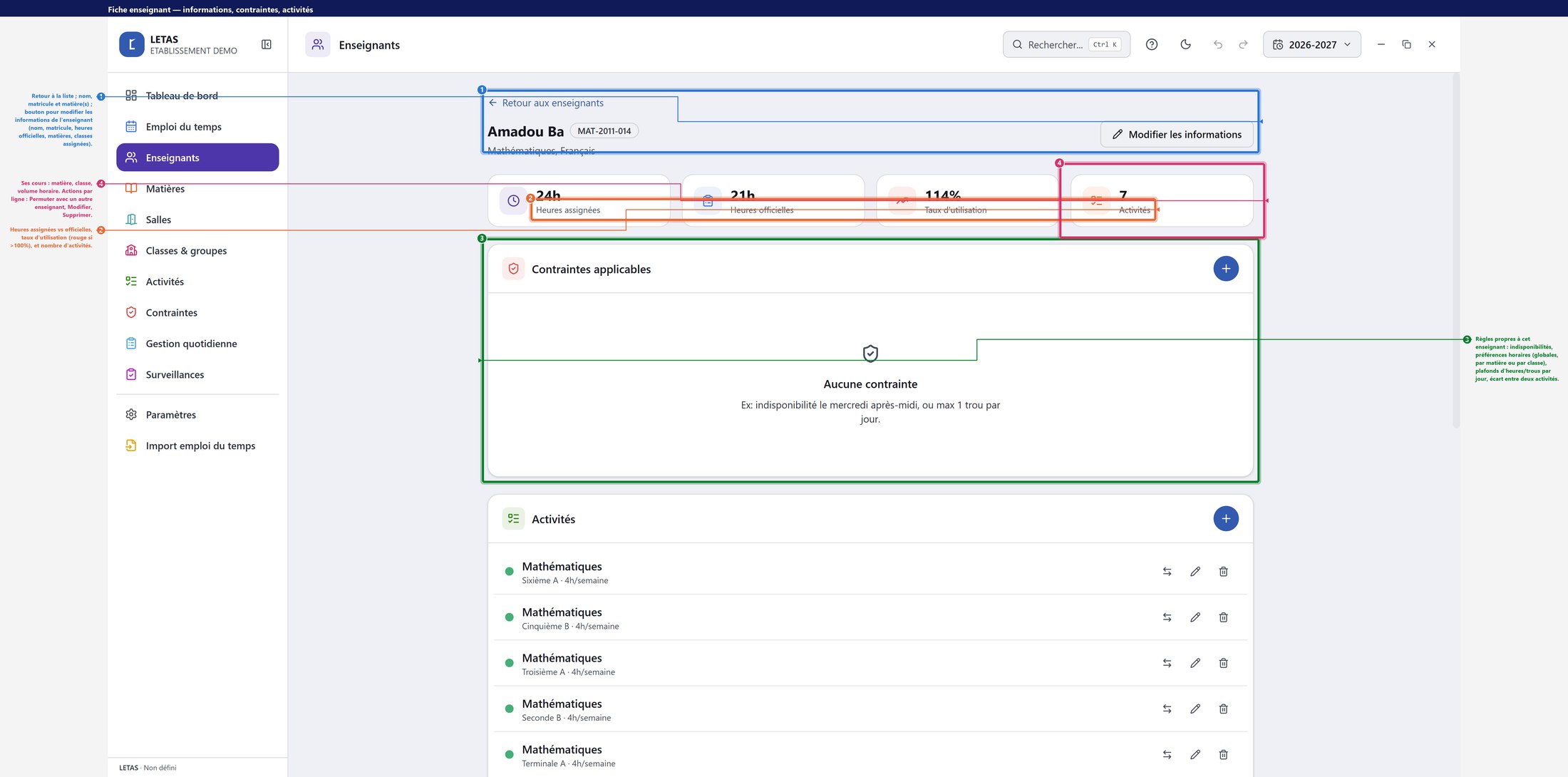Screen dimensions: 1568x777
Task: Delete the Seconde B activity
Action: 1224,709
